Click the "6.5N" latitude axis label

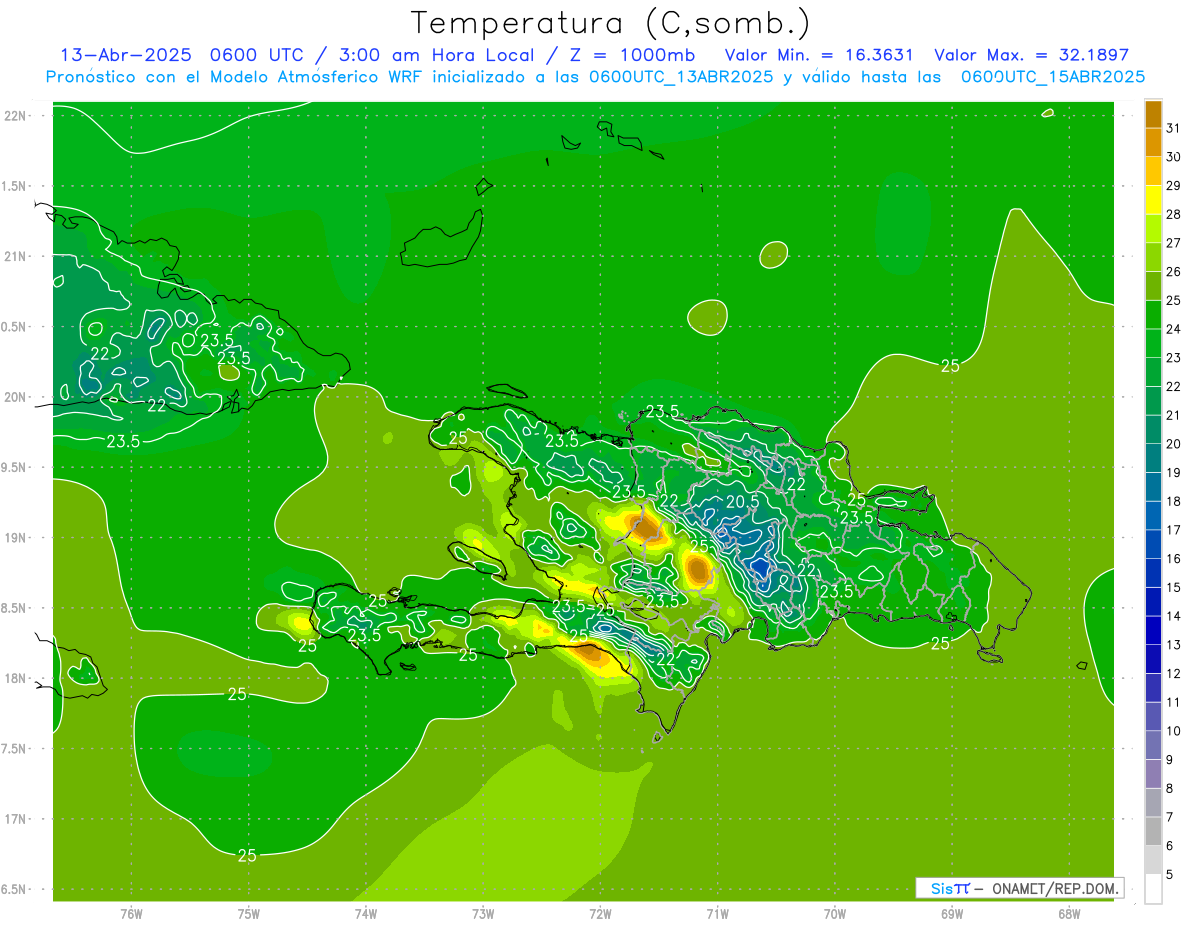click(15, 889)
